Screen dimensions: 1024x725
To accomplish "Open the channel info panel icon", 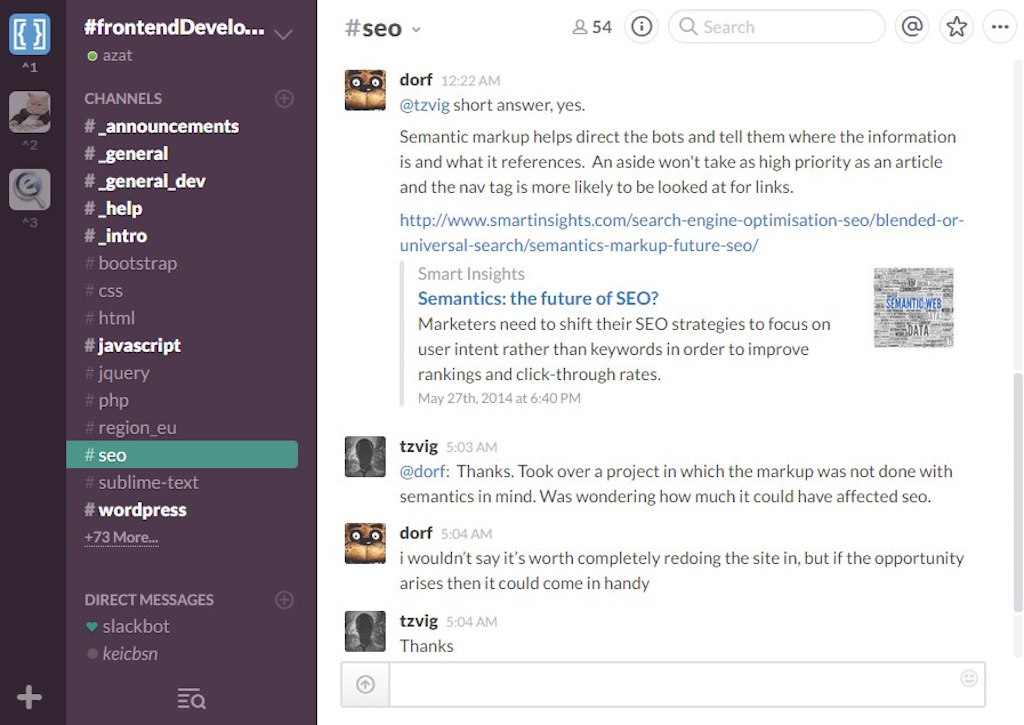I will 641,27.
